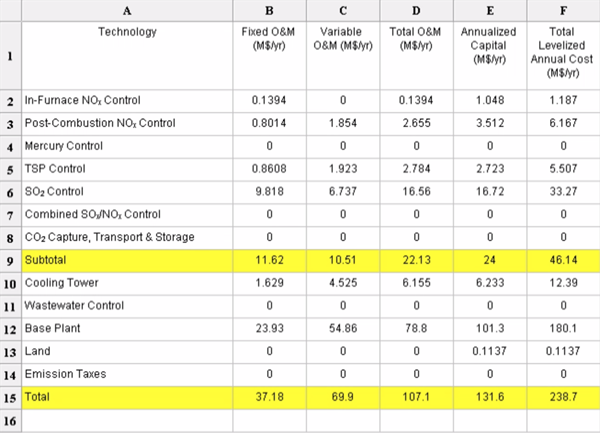
Task: Select column F header
Action: (563, 11)
